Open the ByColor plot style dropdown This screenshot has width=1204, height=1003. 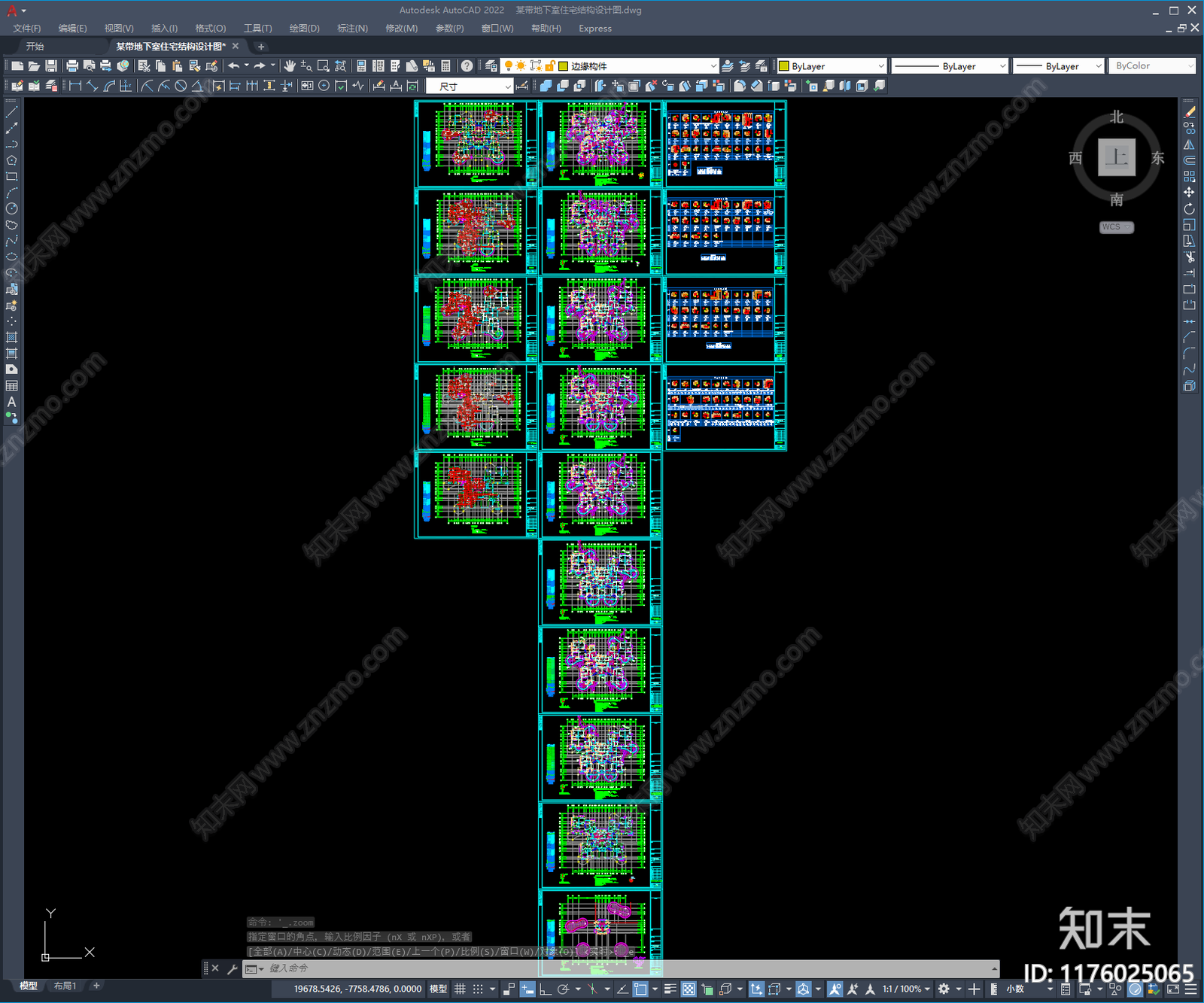(1152, 66)
